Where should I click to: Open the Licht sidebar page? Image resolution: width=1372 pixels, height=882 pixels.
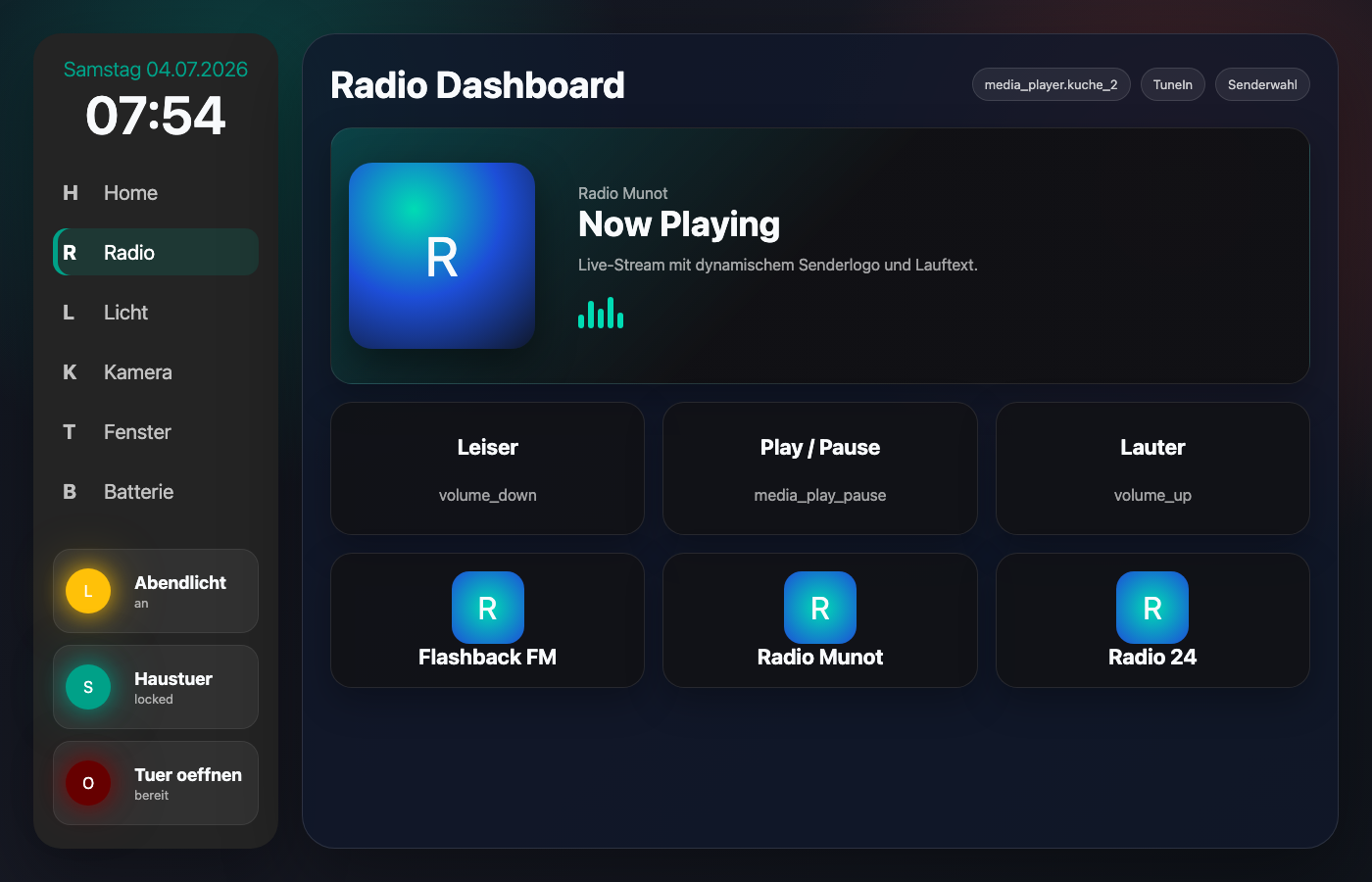(156, 313)
